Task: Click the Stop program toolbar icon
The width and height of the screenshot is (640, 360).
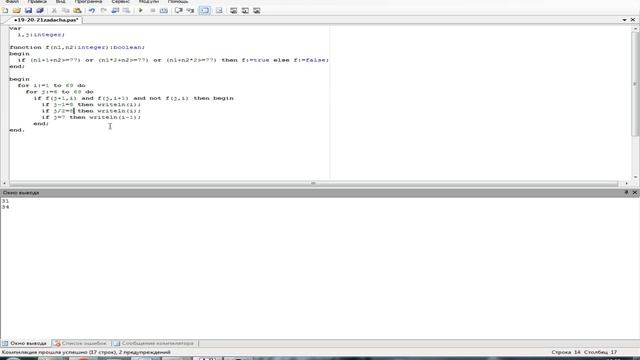Action: coord(152,11)
